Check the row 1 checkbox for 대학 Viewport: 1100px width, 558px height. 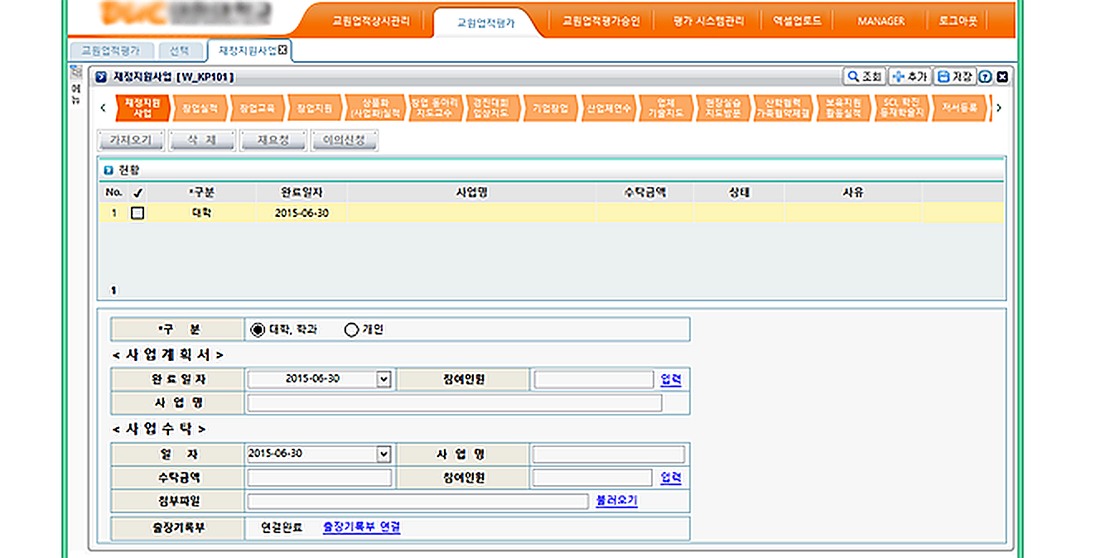pyautogui.click(x=138, y=213)
